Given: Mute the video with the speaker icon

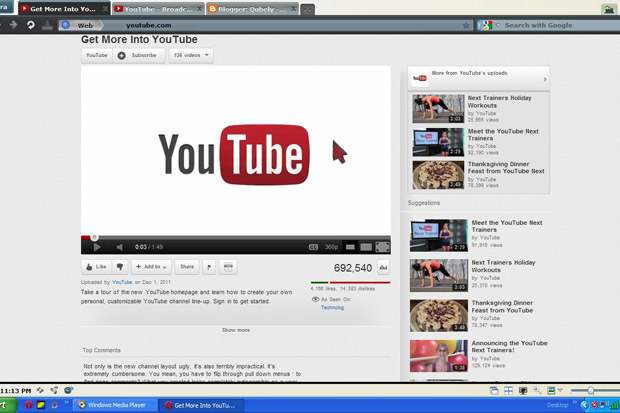Looking at the screenshot, I should [119, 247].
